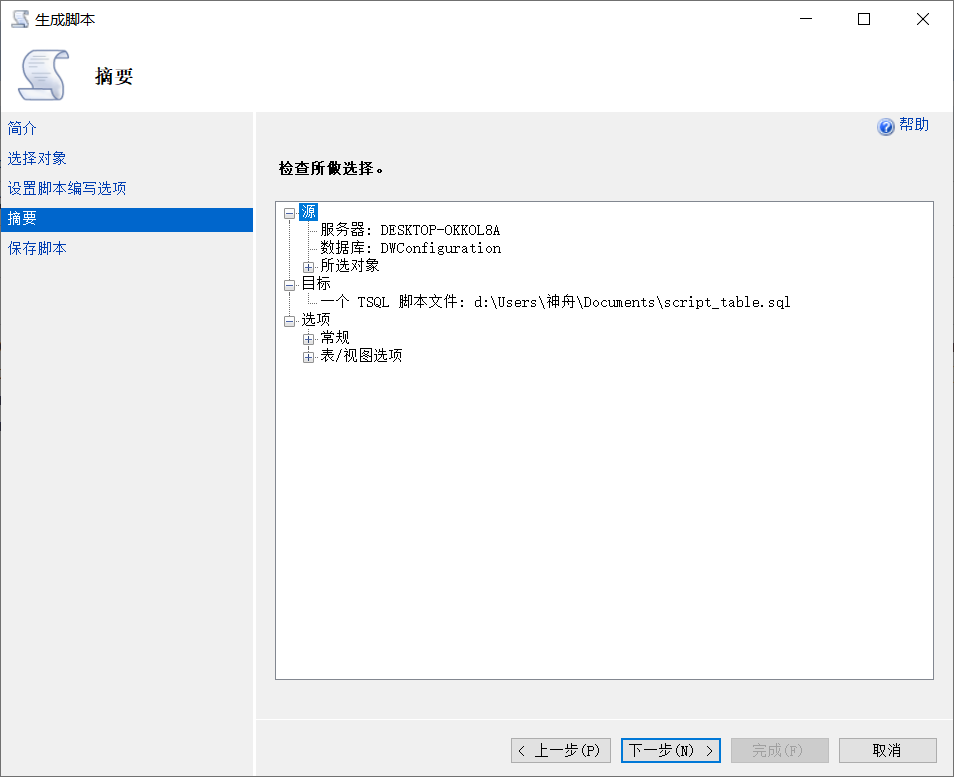Expand the 表/视图选项 node
Viewport: 954px width, 777px height.
point(308,357)
